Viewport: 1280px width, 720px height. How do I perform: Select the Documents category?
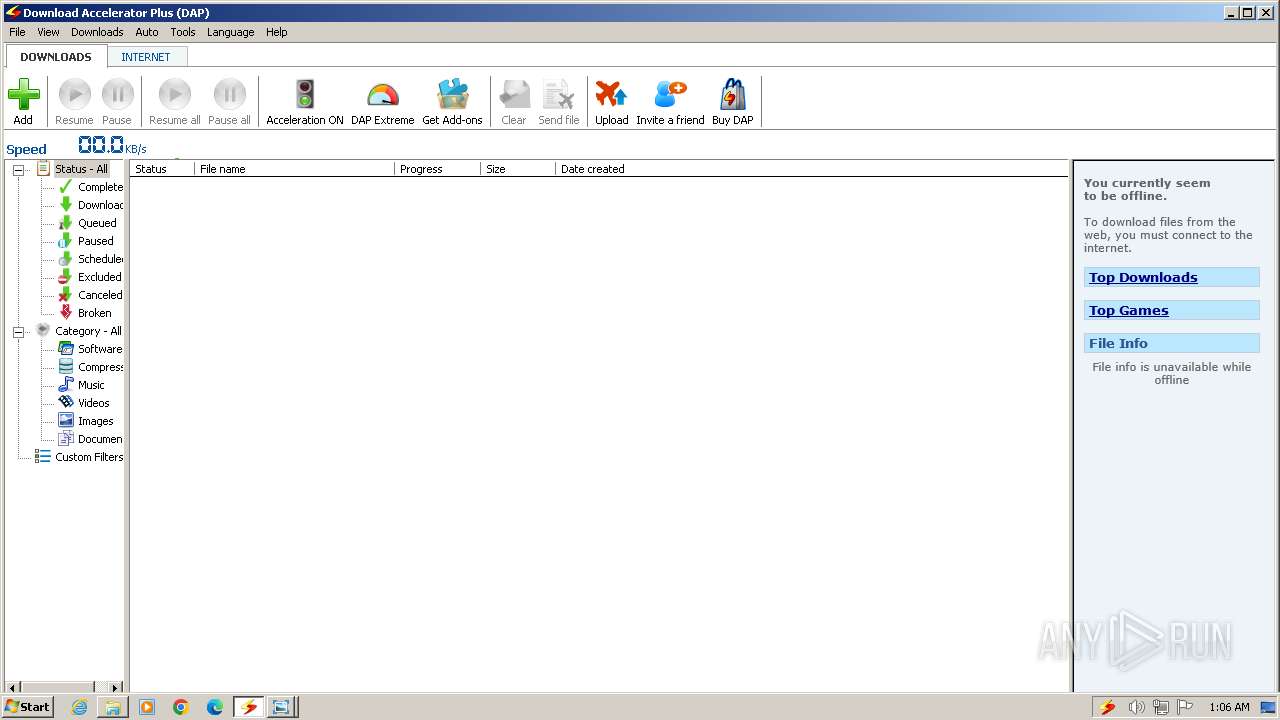100,439
